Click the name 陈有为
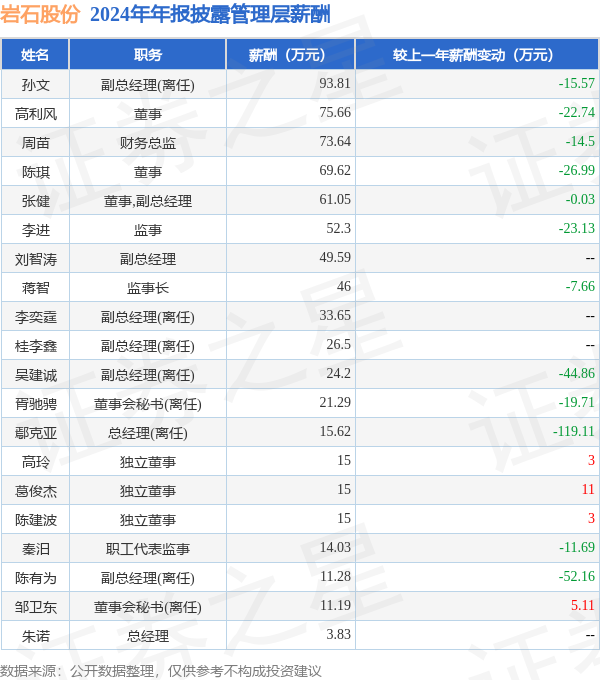This screenshot has width=600, height=680. click(36, 579)
